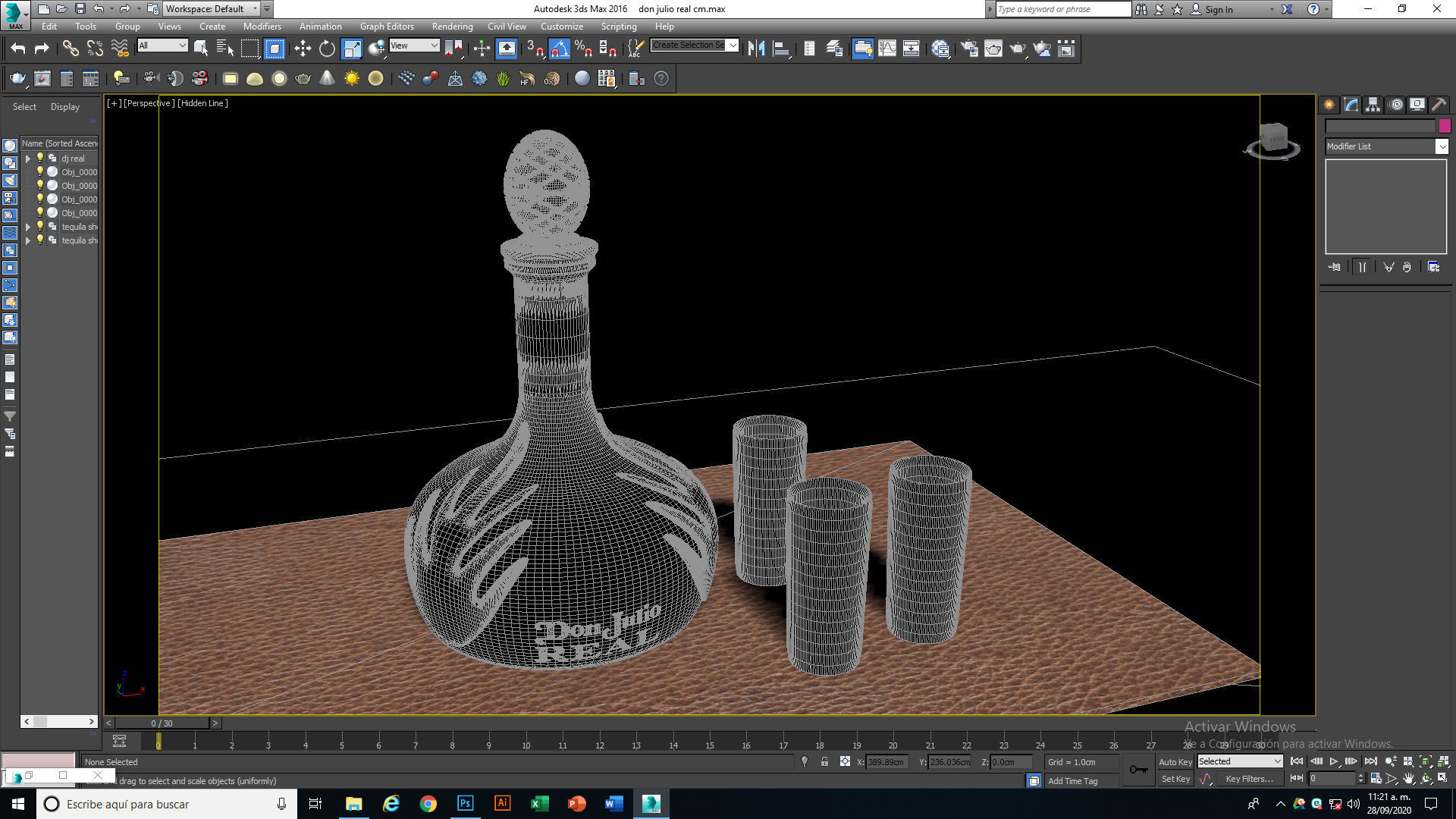Screen dimensions: 1456x819
Task: Click the Align tool icon
Action: [780, 49]
